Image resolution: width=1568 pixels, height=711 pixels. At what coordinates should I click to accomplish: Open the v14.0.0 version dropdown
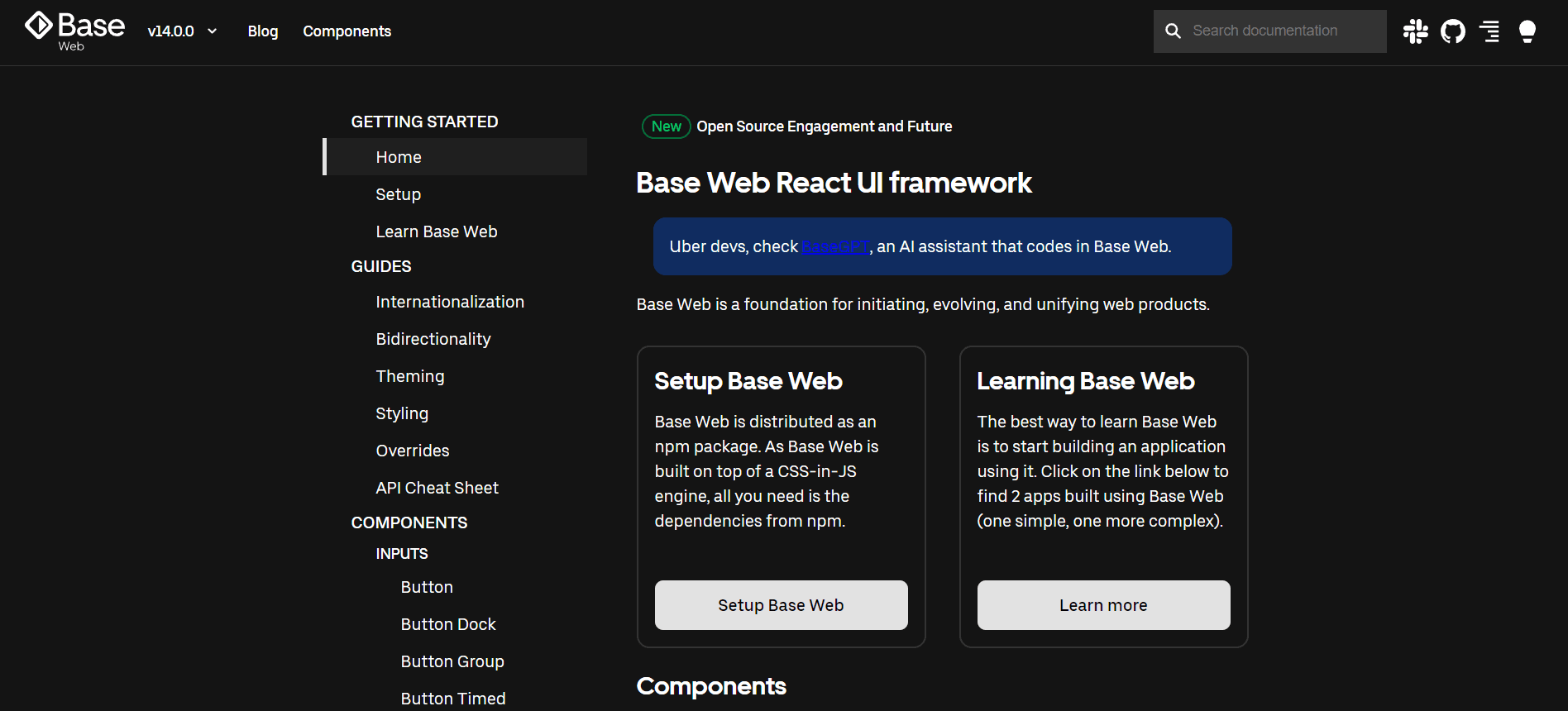pyautogui.click(x=182, y=31)
